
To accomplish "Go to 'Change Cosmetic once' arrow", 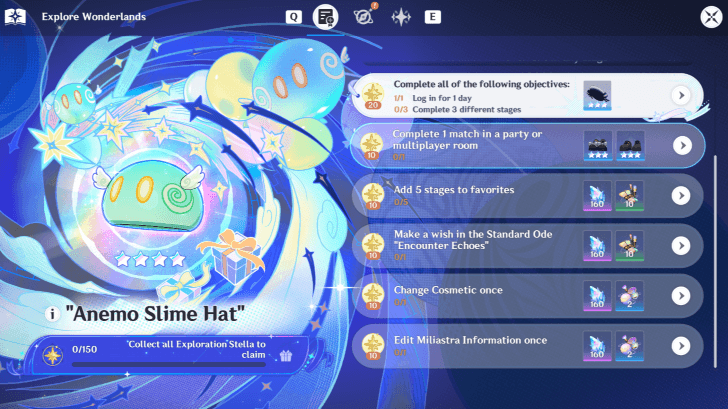I will pos(681,296).
